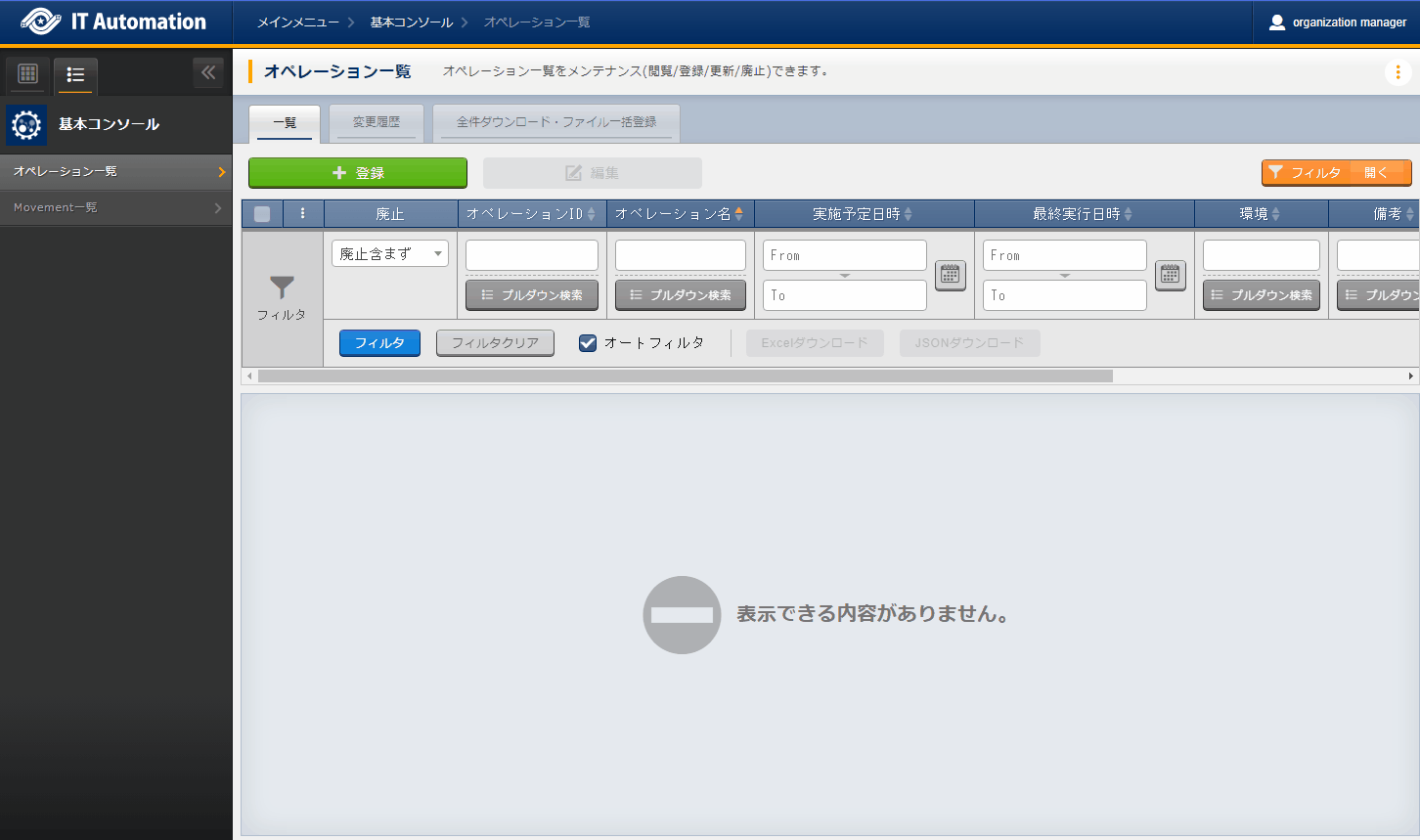Open the 廃止含まず dropdown
Screen dimensions: 1420x840
pos(389,253)
